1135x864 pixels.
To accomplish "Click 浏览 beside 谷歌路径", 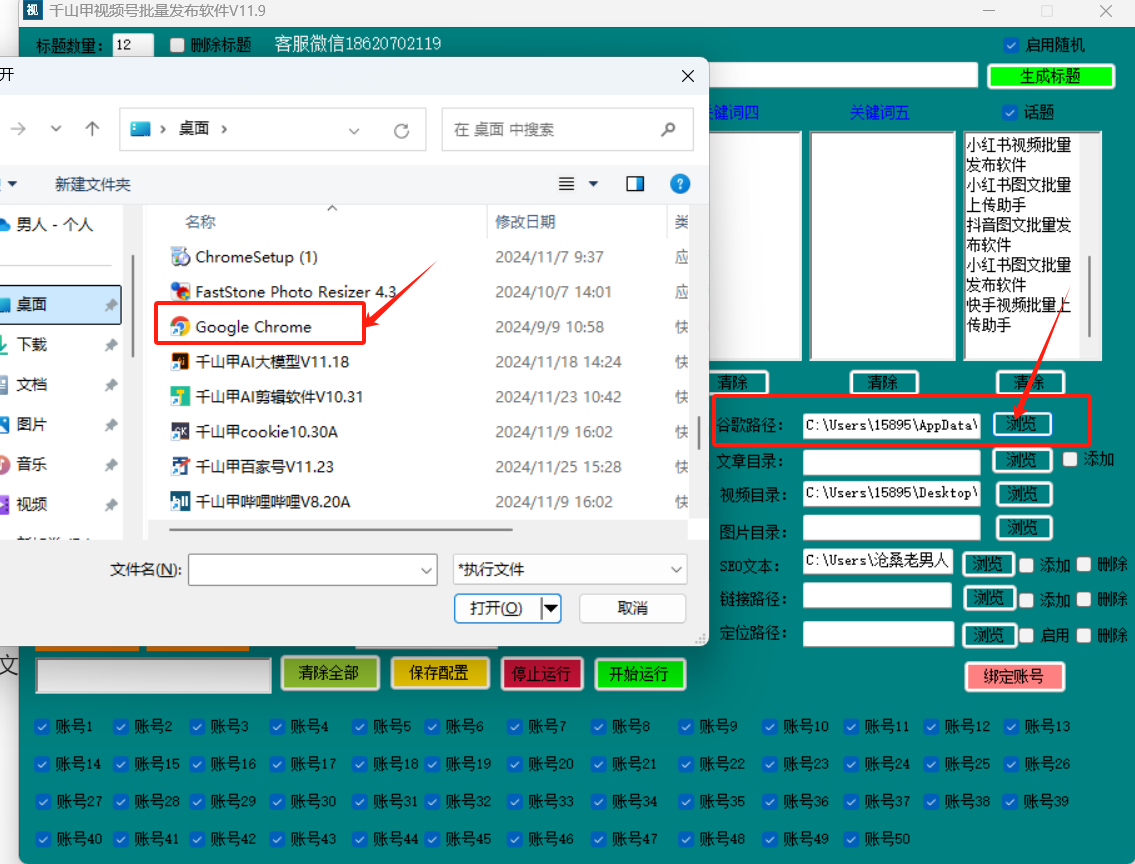I will point(1021,424).
